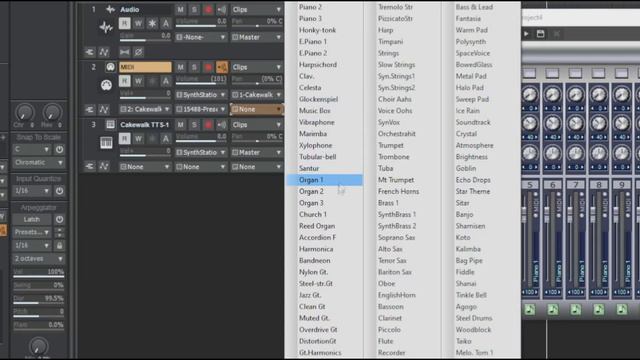Open Cakewalk TTS-1 Master output dropdown
Image resolution: width=640 pixels, height=360 pixels.
click(256, 152)
